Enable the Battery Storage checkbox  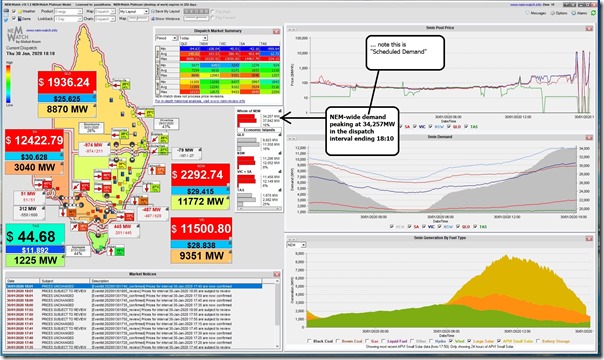click(538, 341)
